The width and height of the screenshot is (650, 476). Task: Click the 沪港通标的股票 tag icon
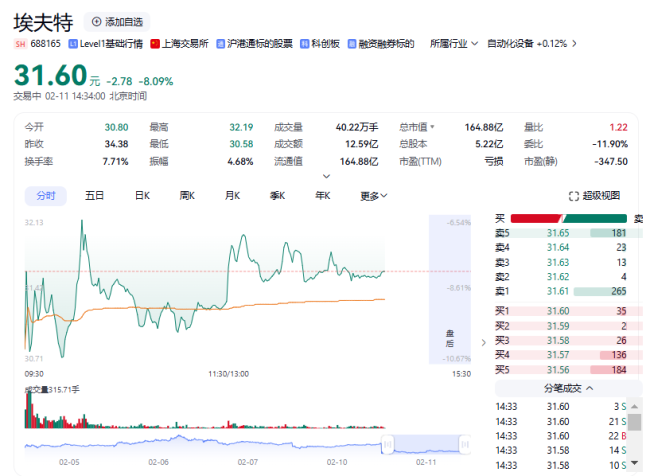tap(221, 44)
